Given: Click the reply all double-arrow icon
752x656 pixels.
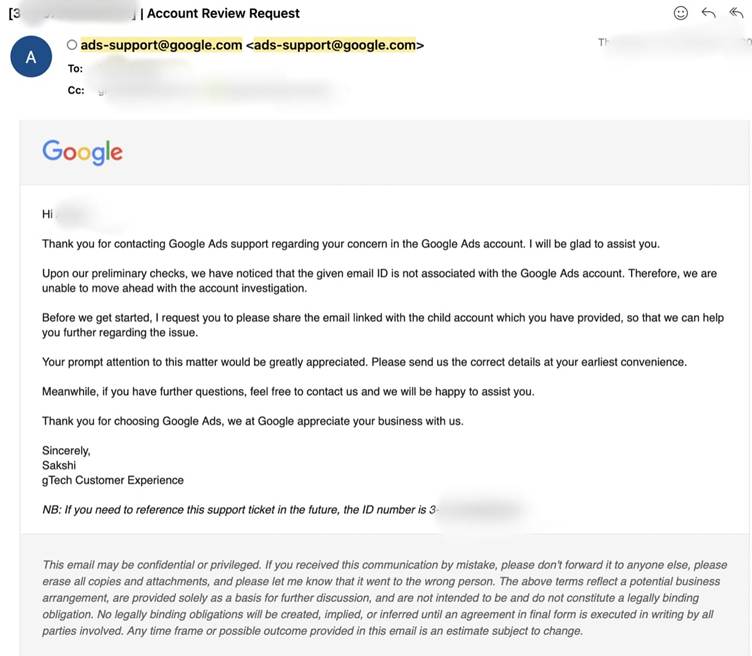Looking at the screenshot, I should [736, 13].
